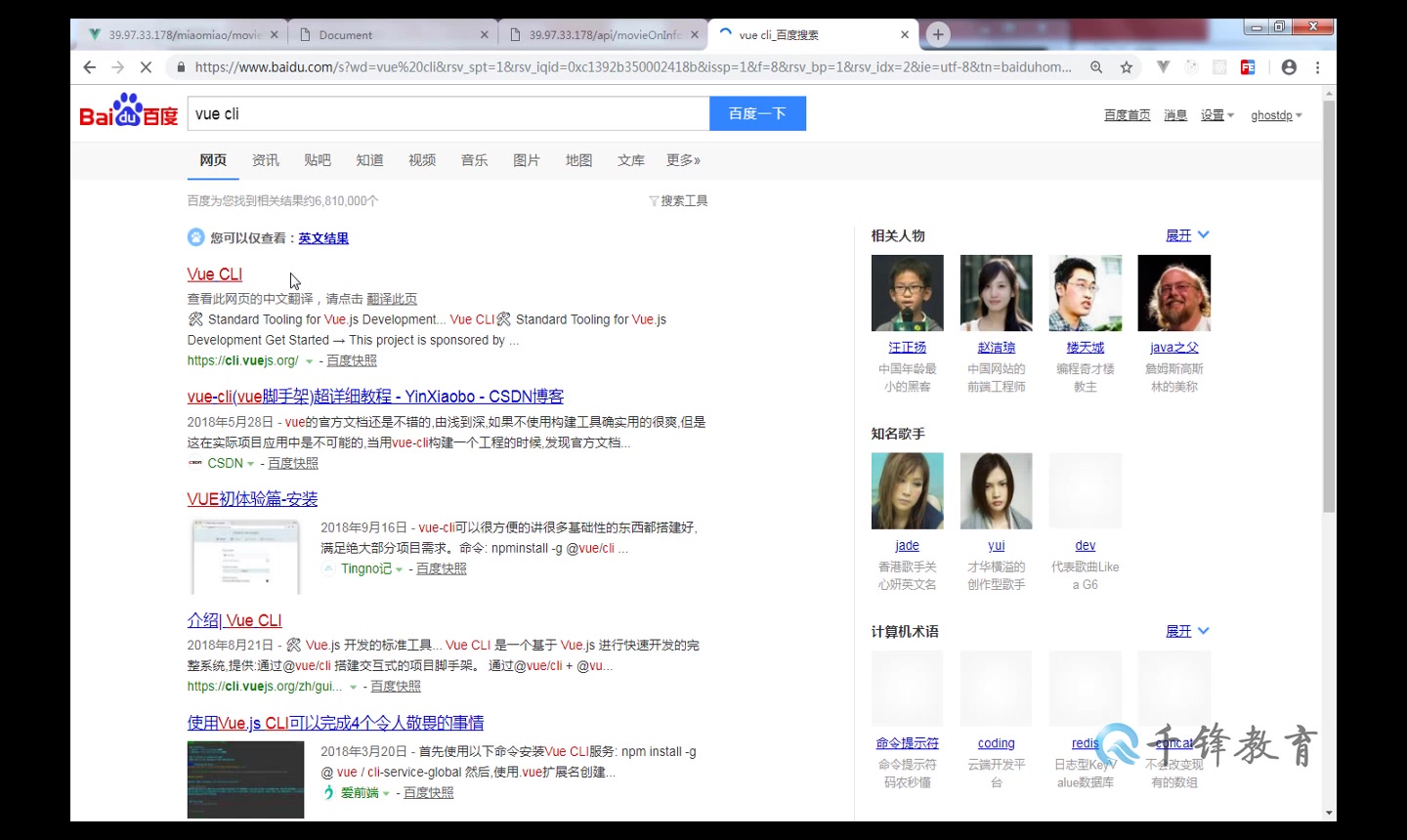Click the 百度一下 search button

click(757, 113)
